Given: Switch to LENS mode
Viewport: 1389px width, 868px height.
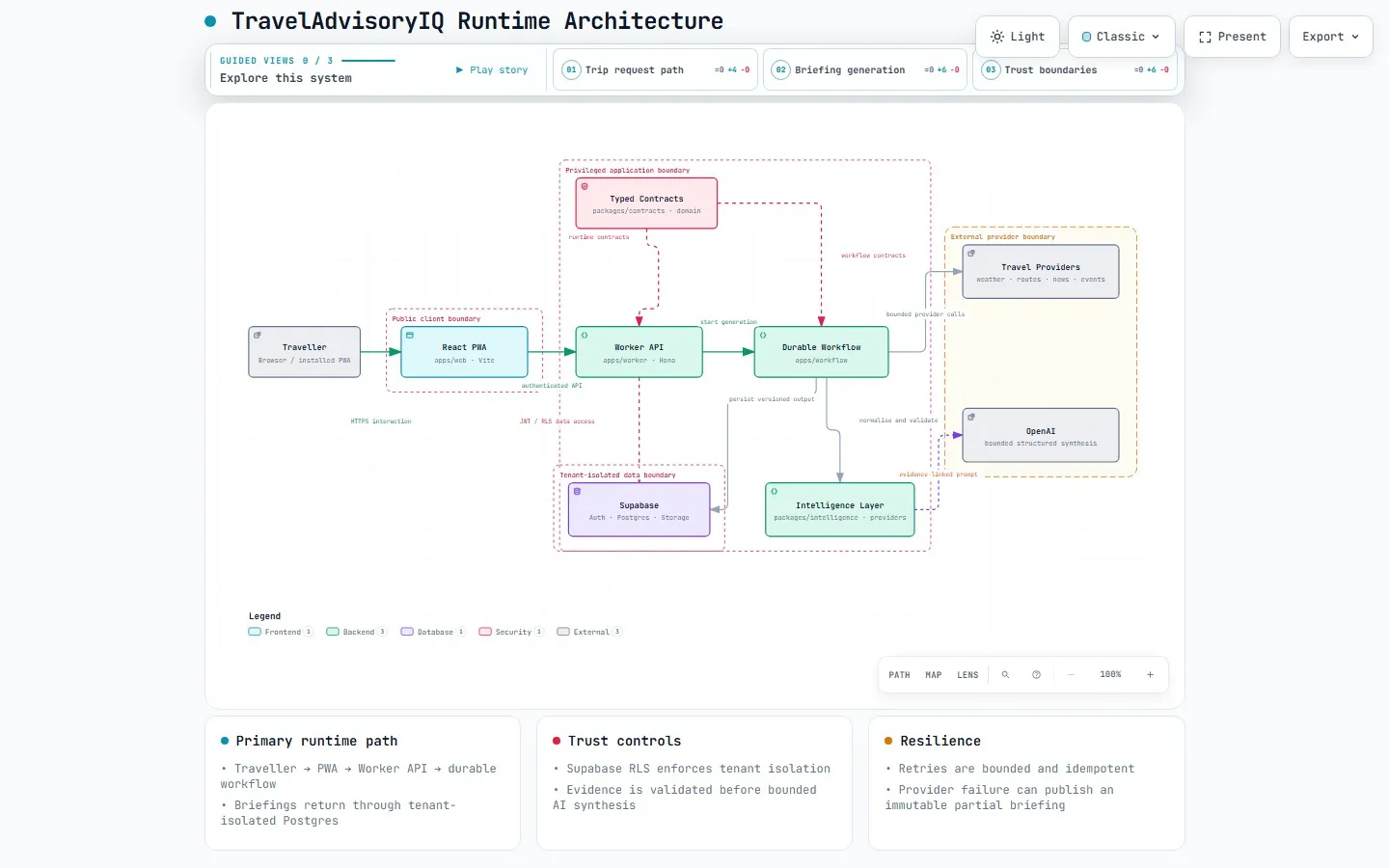Looking at the screenshot, I should (x=967, y=675).
